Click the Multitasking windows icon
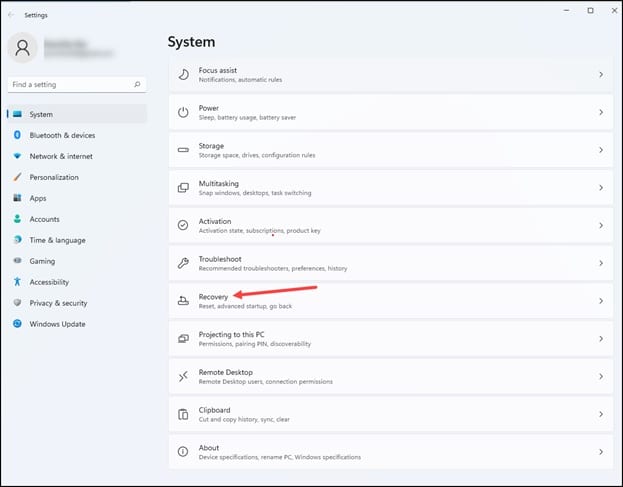 [x=183, y=188]
